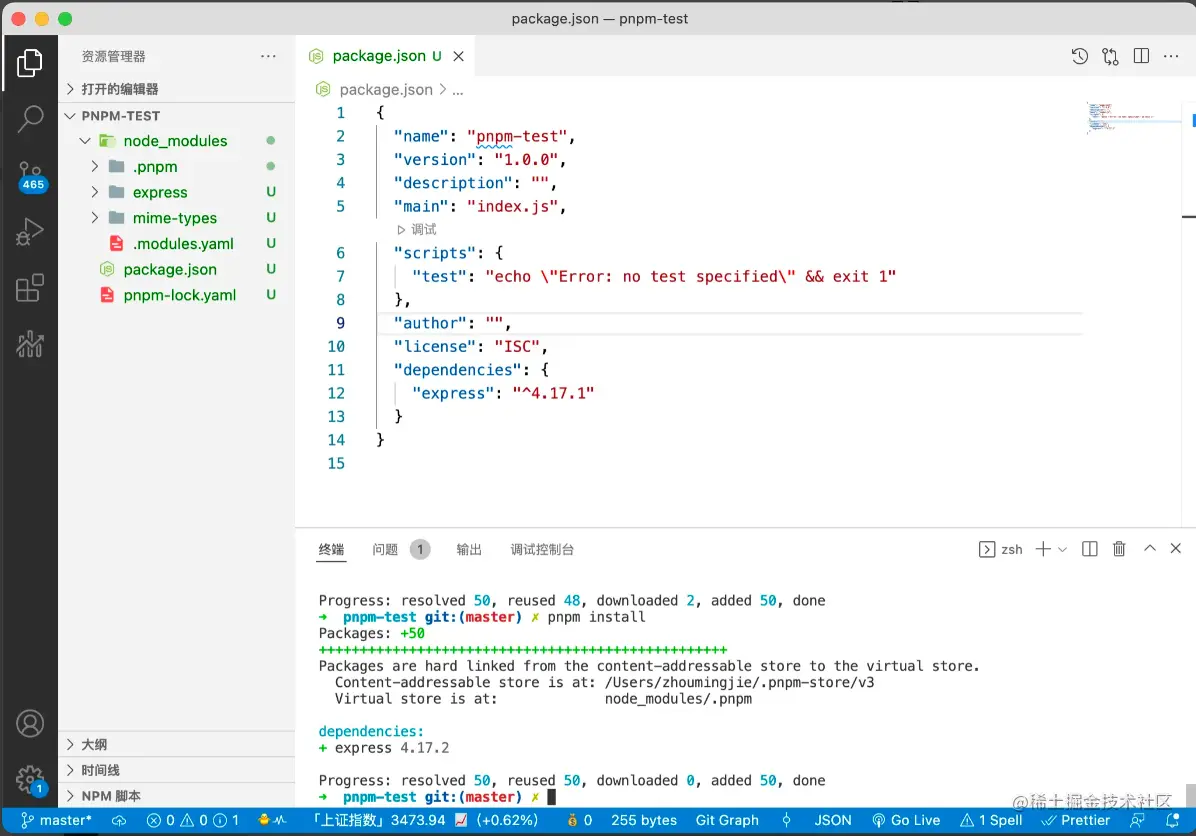1196x836 pixels.
Task: Open package.json in the file tree
Action: (177, 269)
